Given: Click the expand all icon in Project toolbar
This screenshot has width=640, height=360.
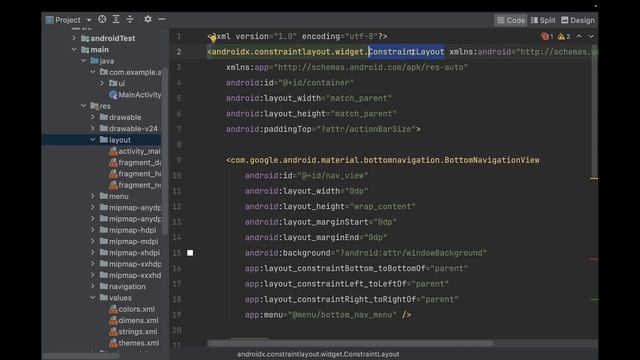Looking at the screenshot, I should click(x=116, y=19).
